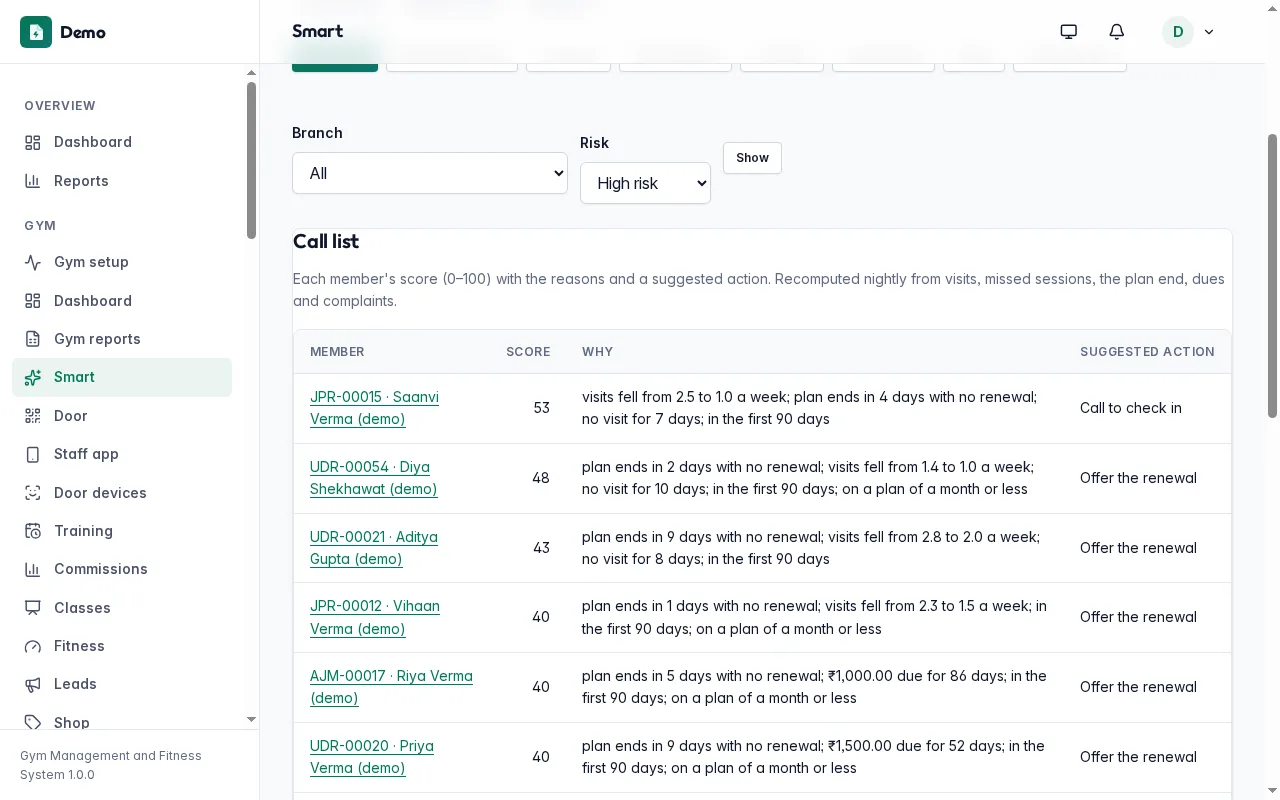Click the SUGGESTED ACTION column header
The height and width of the screenshot is (800, 1280).
[1147, 352]
